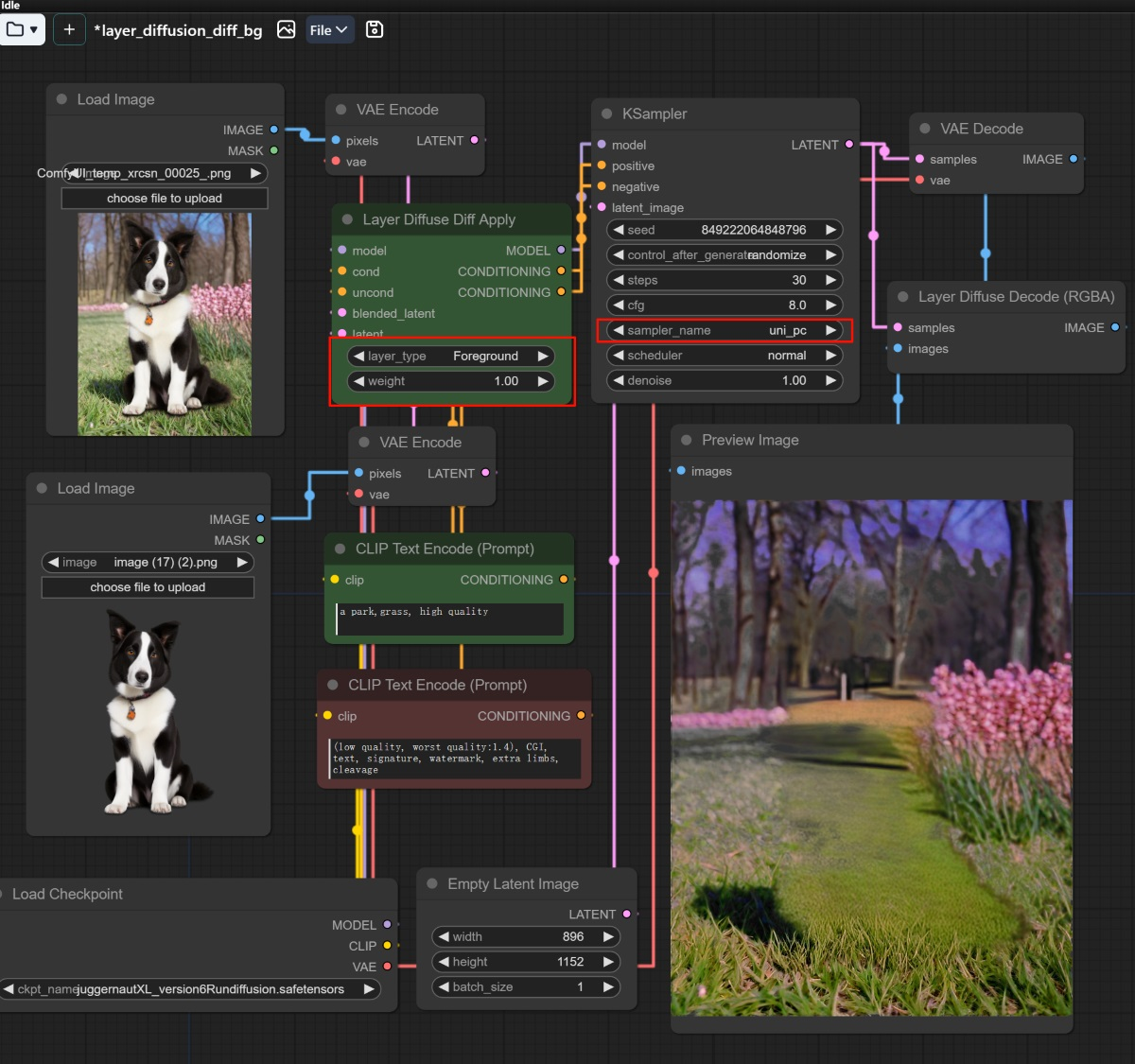This screenshot has height=1064, width=1135.
Task: Adjust the weight 1.00 slider field
Action: click(x=450, y=381)
